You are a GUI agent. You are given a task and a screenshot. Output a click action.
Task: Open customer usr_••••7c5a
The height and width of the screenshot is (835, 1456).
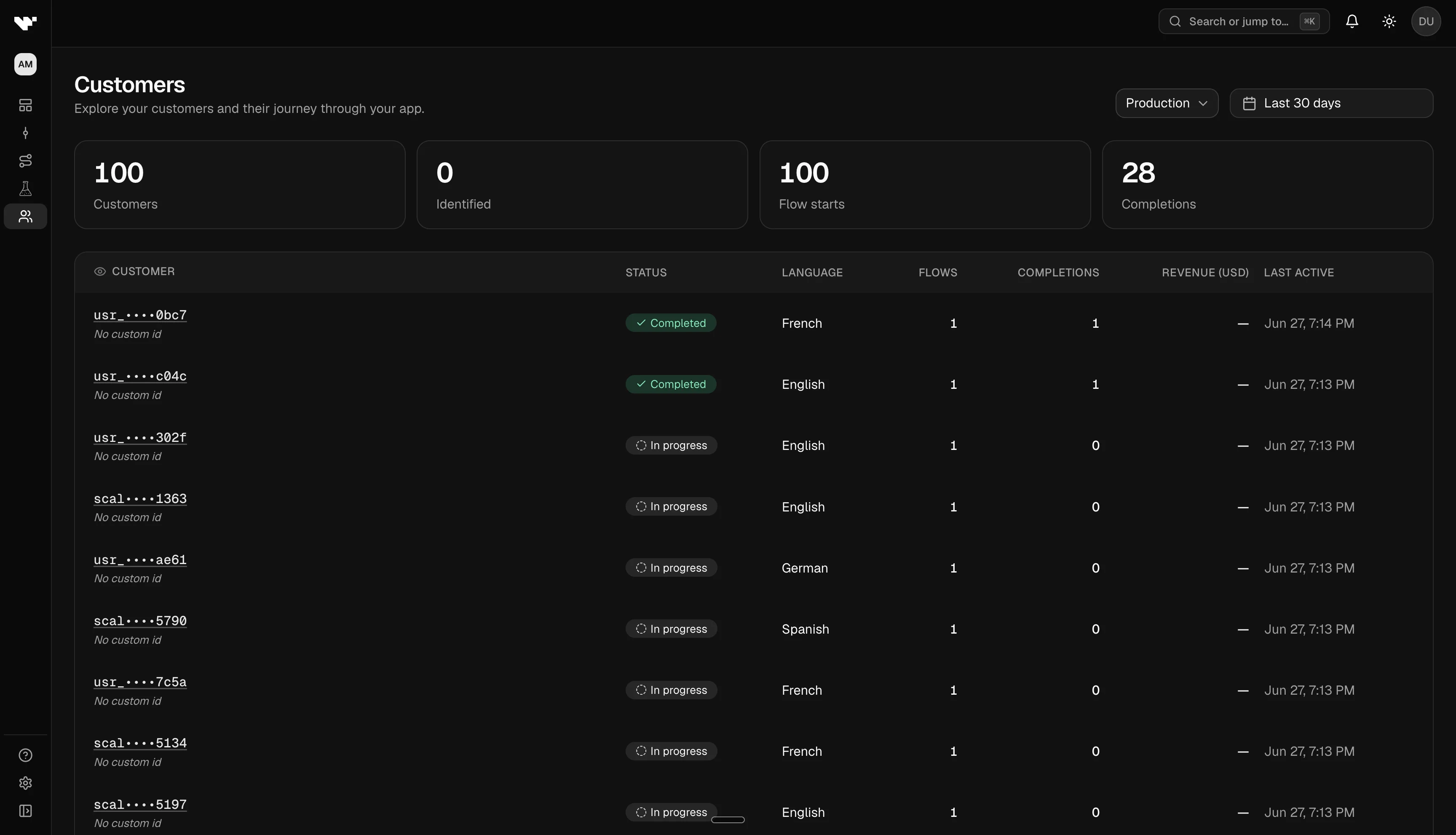pyautogui.click(x=140, y=682)
